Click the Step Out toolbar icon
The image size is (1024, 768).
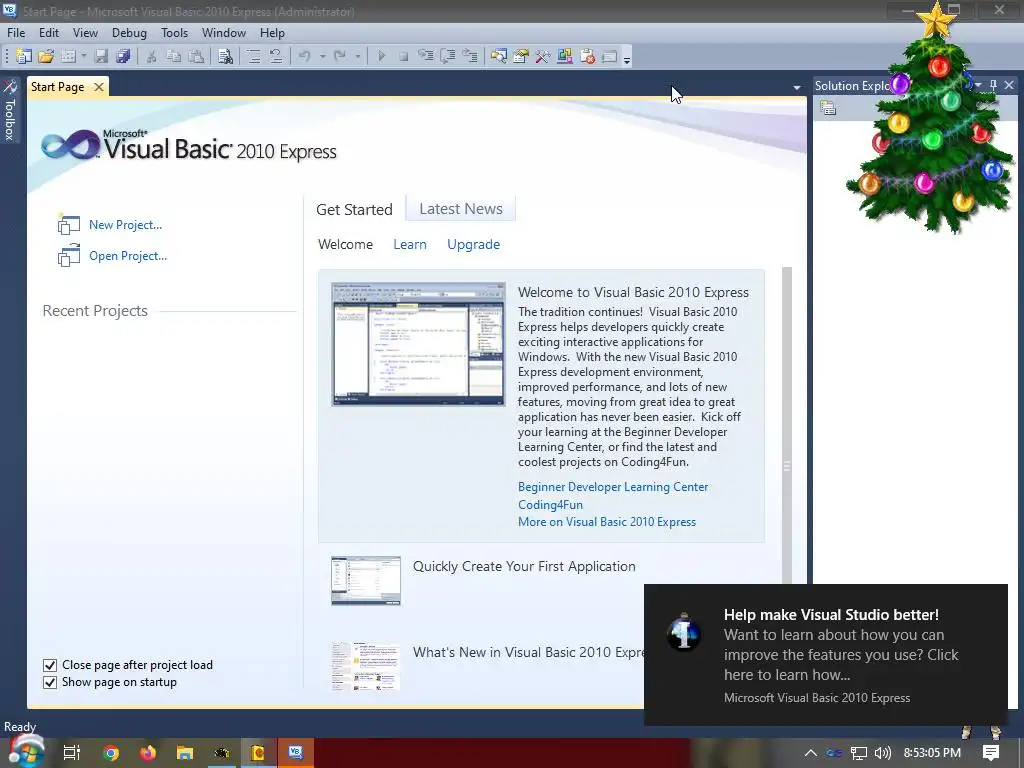(470, 57)
